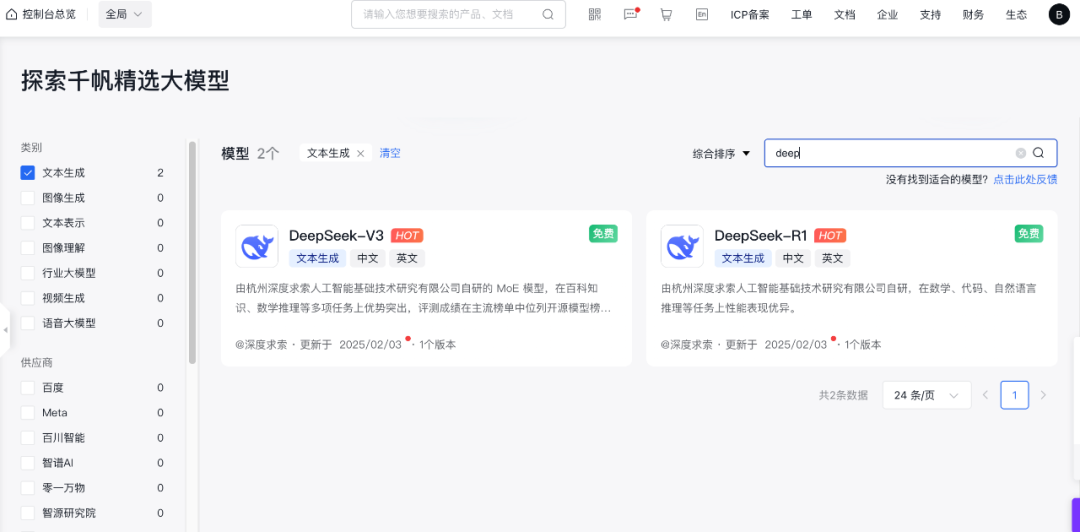Check the 零一万物 supplier checkbox
This screenshot has height=532, width=1080.
click(x=28, y=488)
